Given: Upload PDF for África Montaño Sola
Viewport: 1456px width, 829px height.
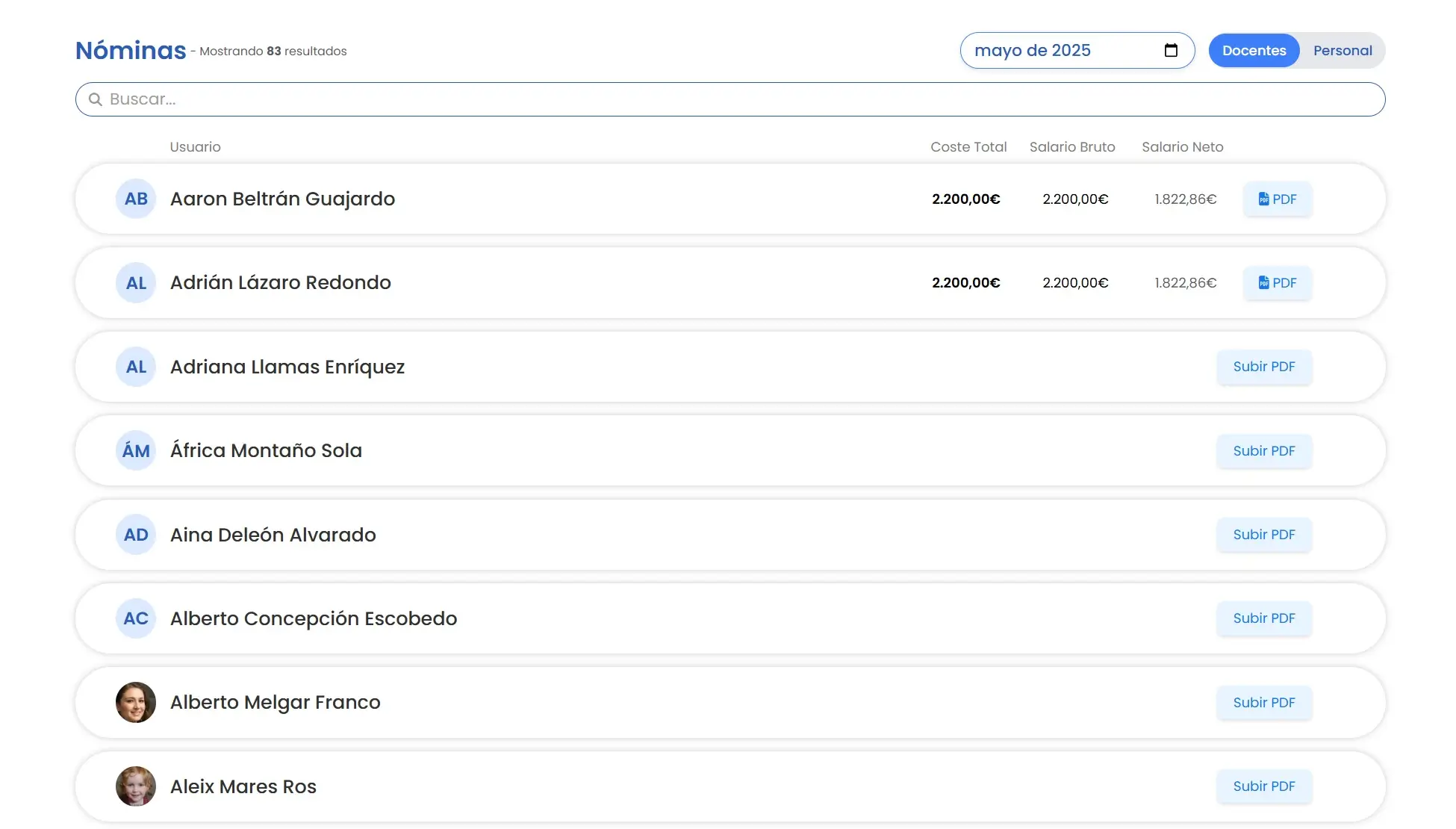Looking at the screenshot, I should (x=1263, y=451).
